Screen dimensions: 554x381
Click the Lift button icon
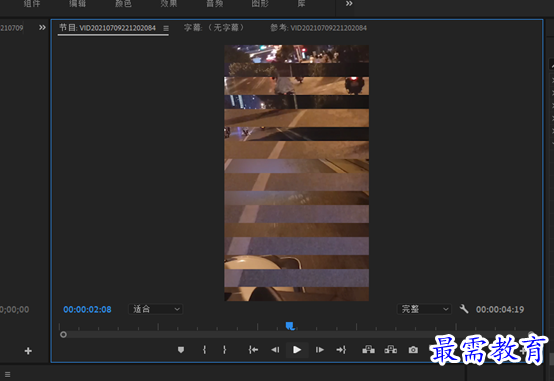click(x=369, y=350)
